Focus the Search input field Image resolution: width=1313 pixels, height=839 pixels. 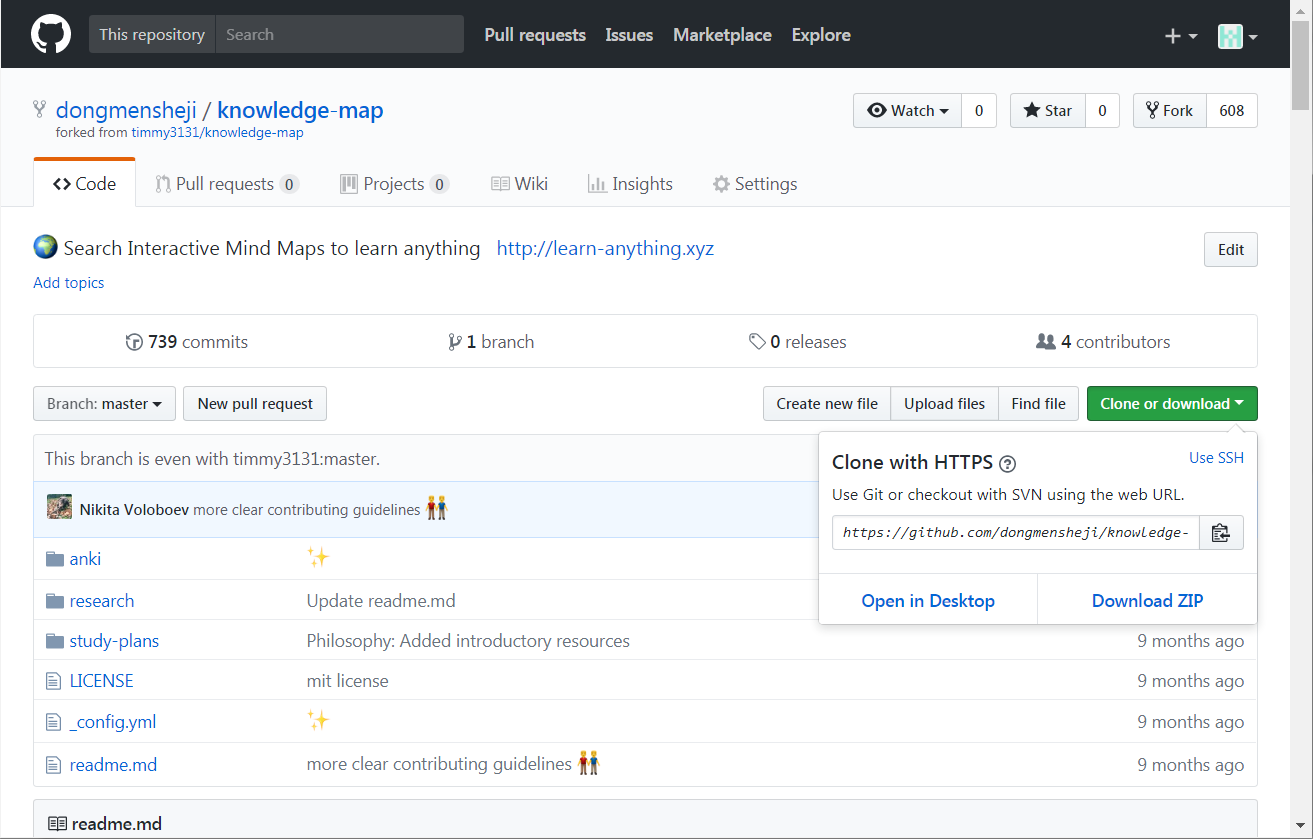(x=340, y=34)
